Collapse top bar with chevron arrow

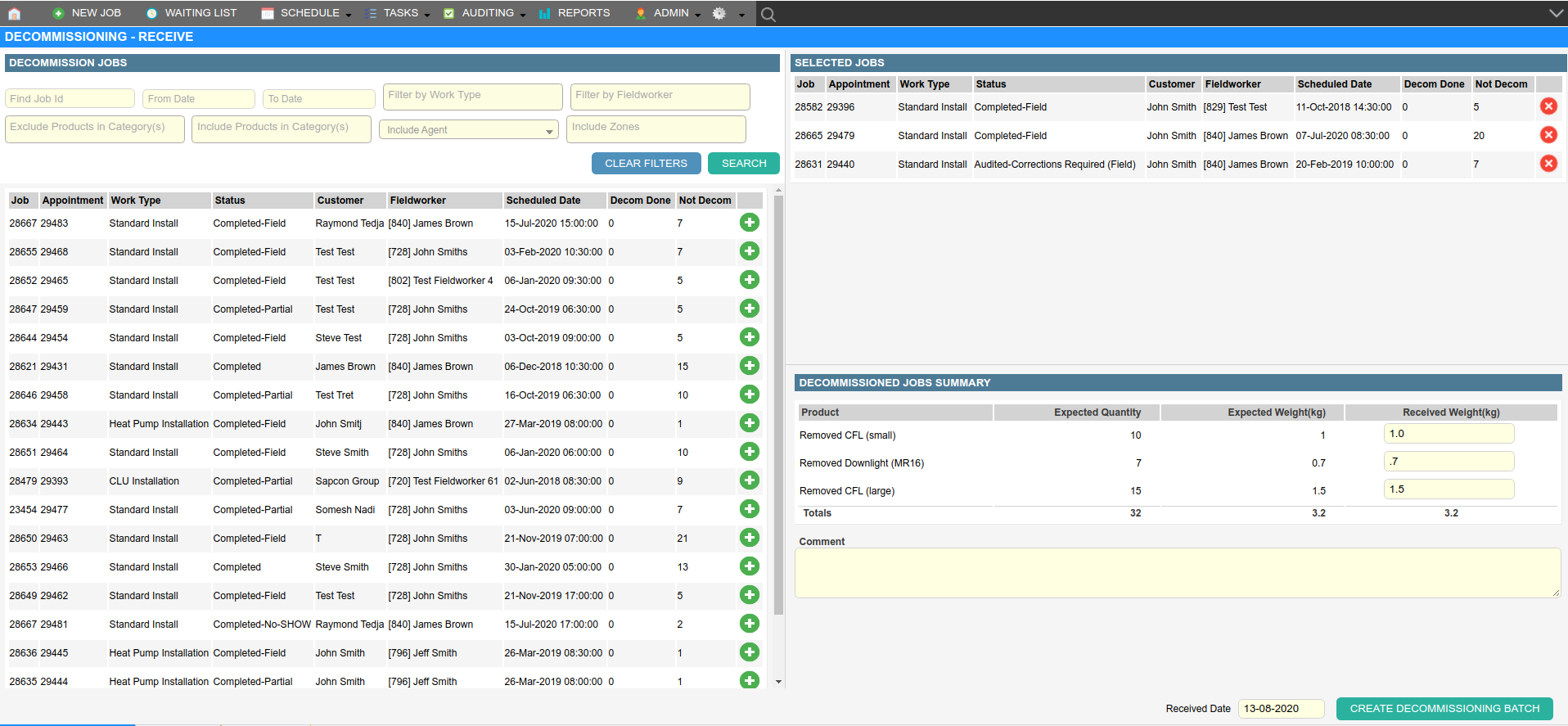(1556, 13)
